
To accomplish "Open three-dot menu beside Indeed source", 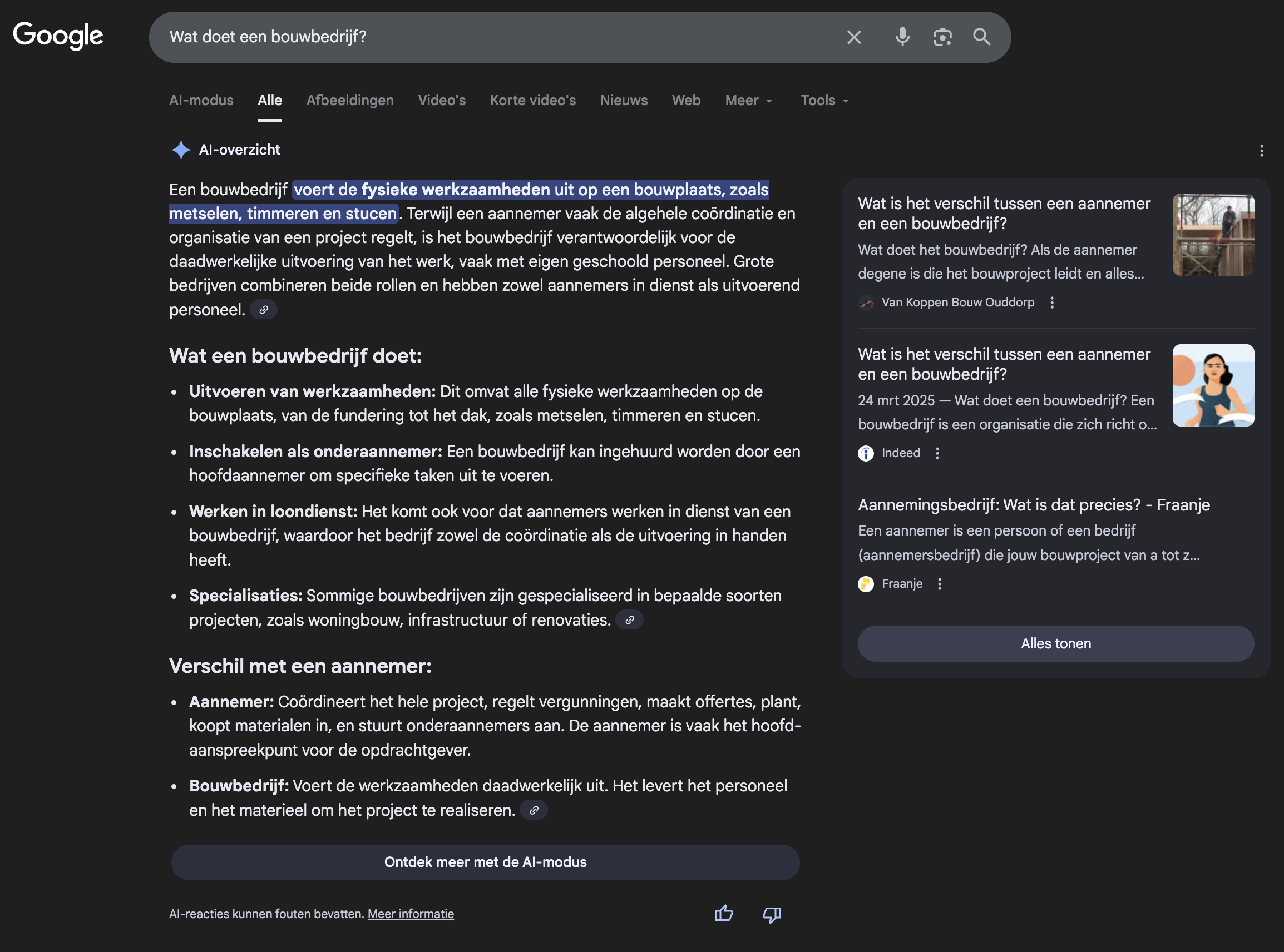I will pyautogui.click(x=937, y=454).
